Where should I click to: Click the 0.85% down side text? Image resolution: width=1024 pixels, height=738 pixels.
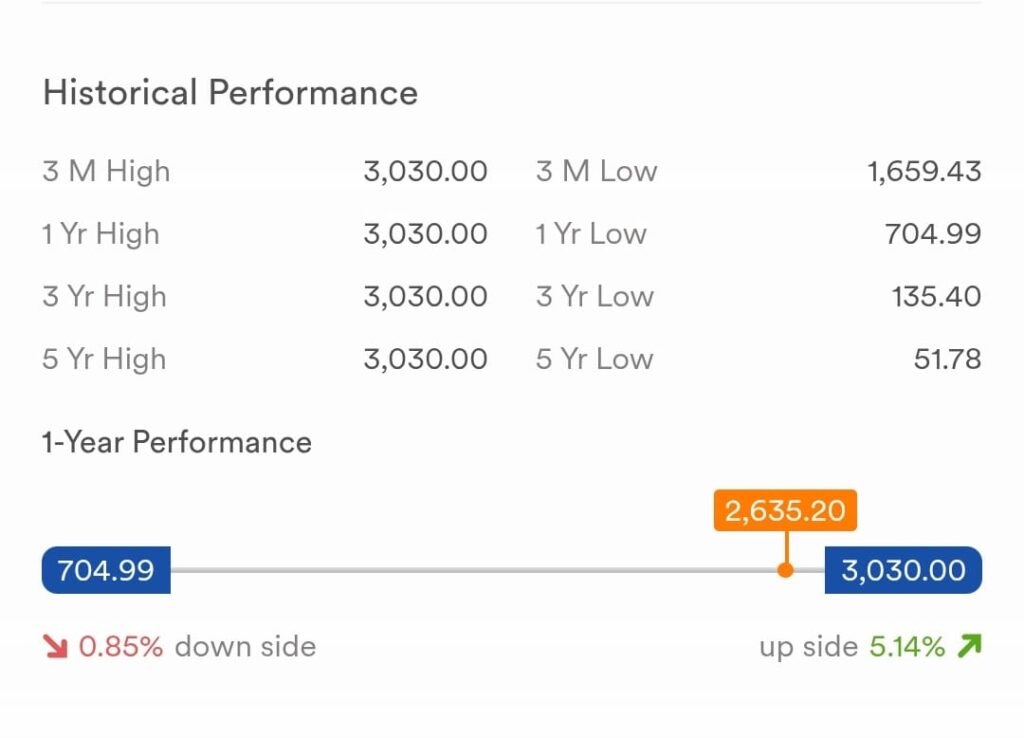197,647
